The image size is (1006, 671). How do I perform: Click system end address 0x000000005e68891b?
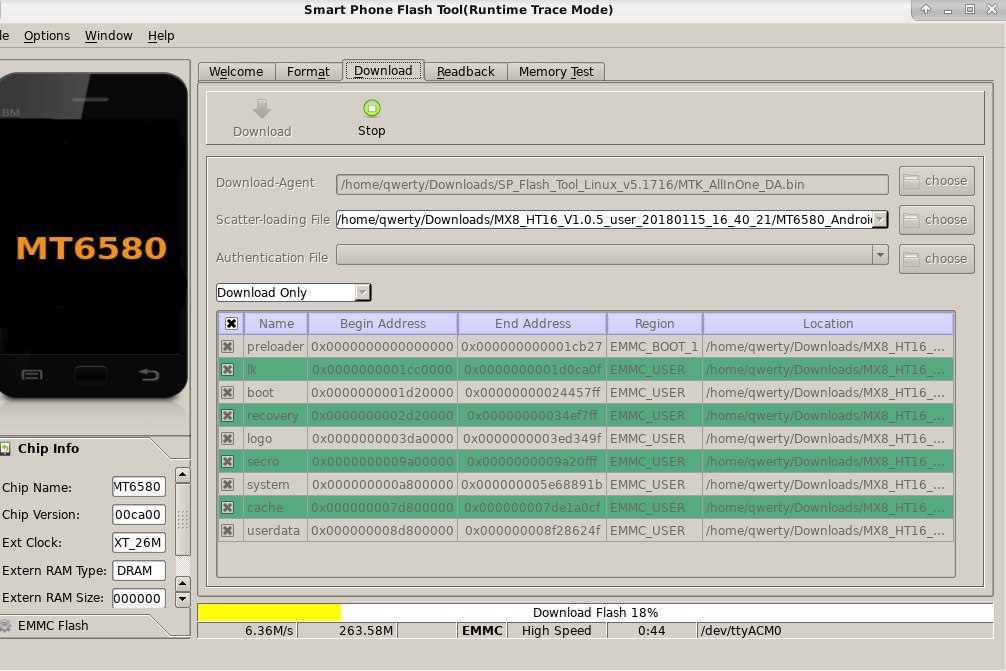pyautogui.click(x=532, y=485)
